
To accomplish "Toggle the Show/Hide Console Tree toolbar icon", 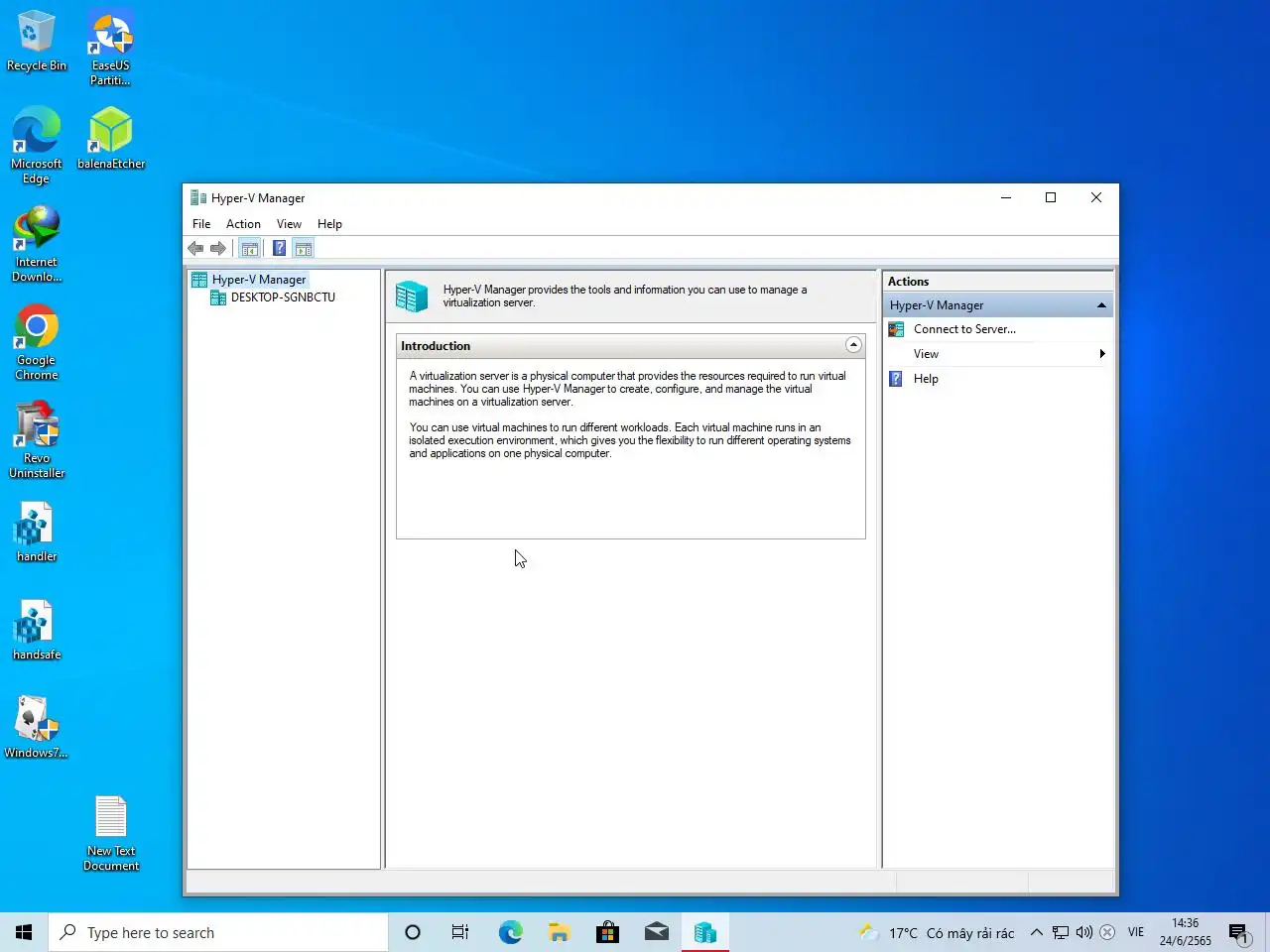I will pyautogui.click(x=250, y=249).
